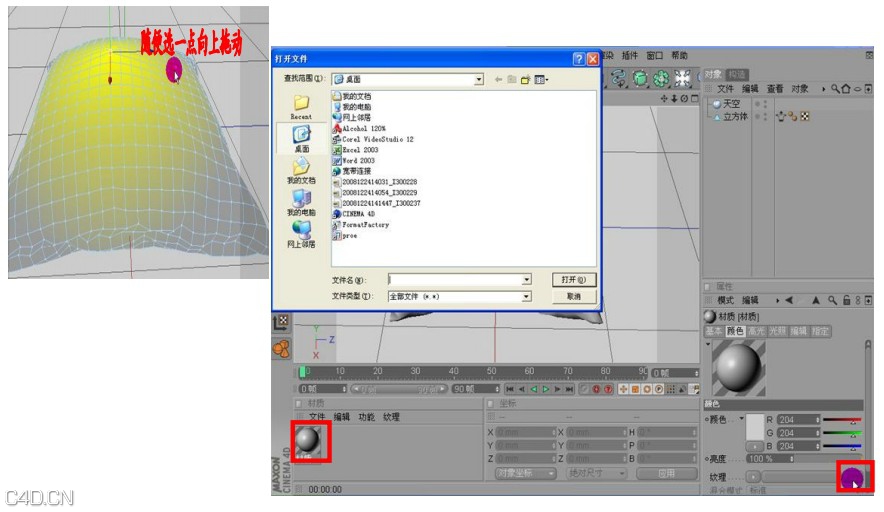Click the search magnifier in Object manager
This screenshot has height=512, width=884.
point(835,89)
